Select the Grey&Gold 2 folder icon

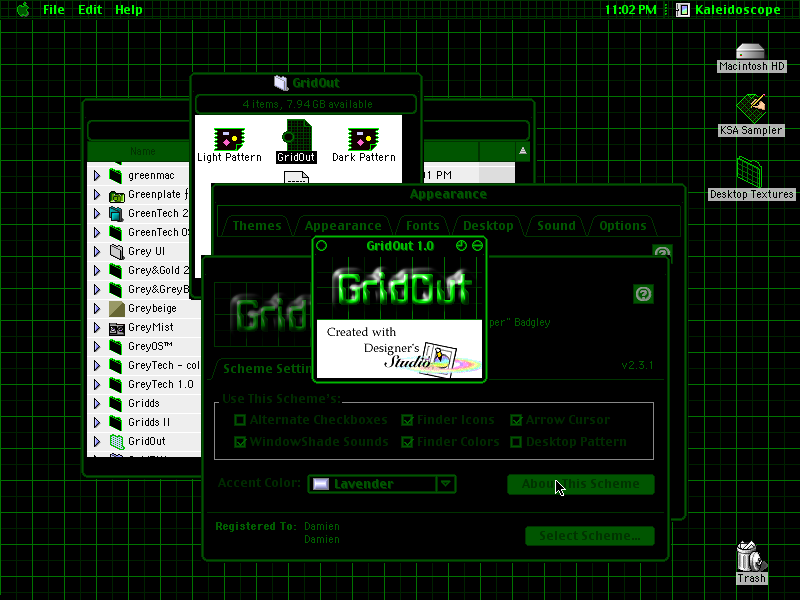(x=116, y=270)
